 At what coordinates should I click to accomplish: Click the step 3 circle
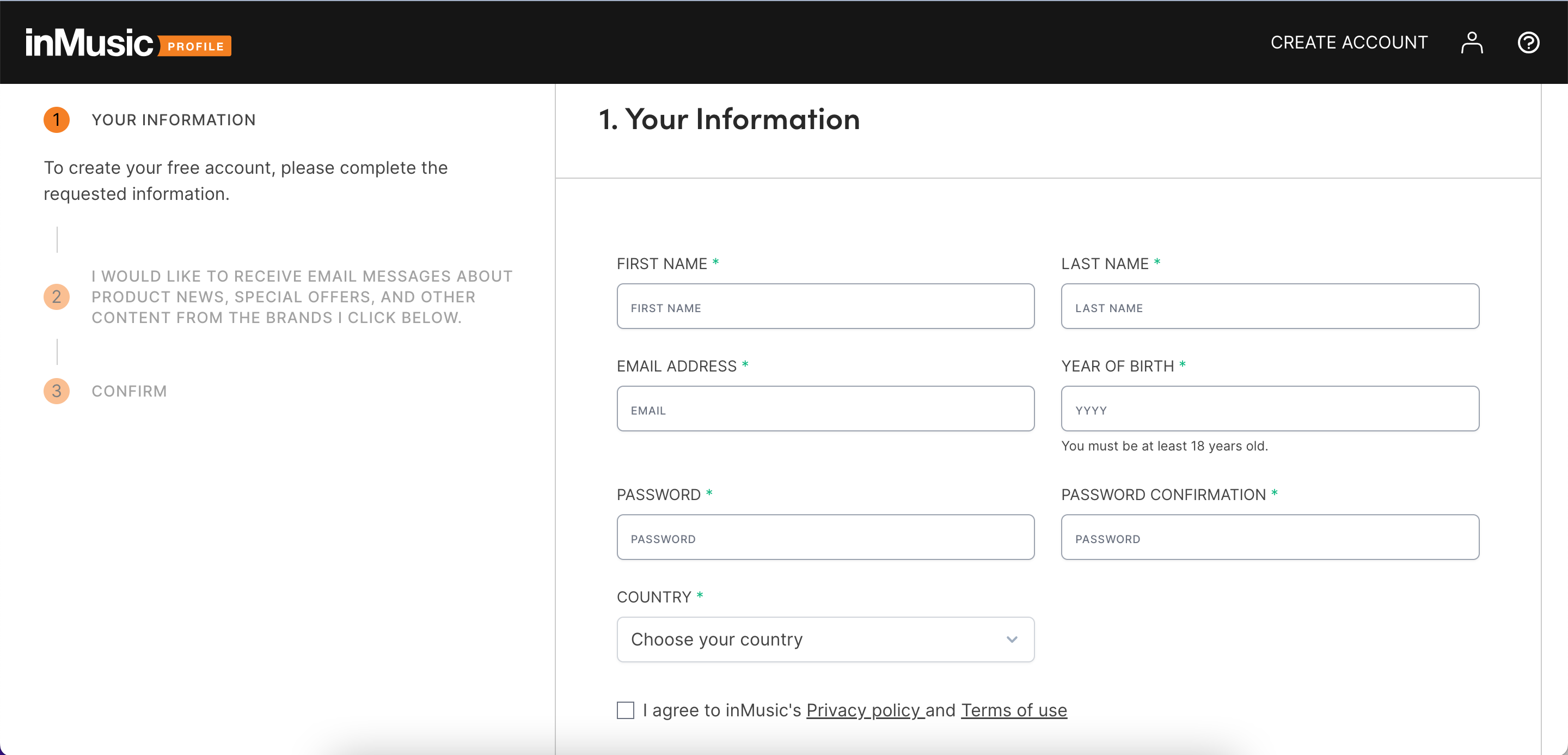(57, 391)
